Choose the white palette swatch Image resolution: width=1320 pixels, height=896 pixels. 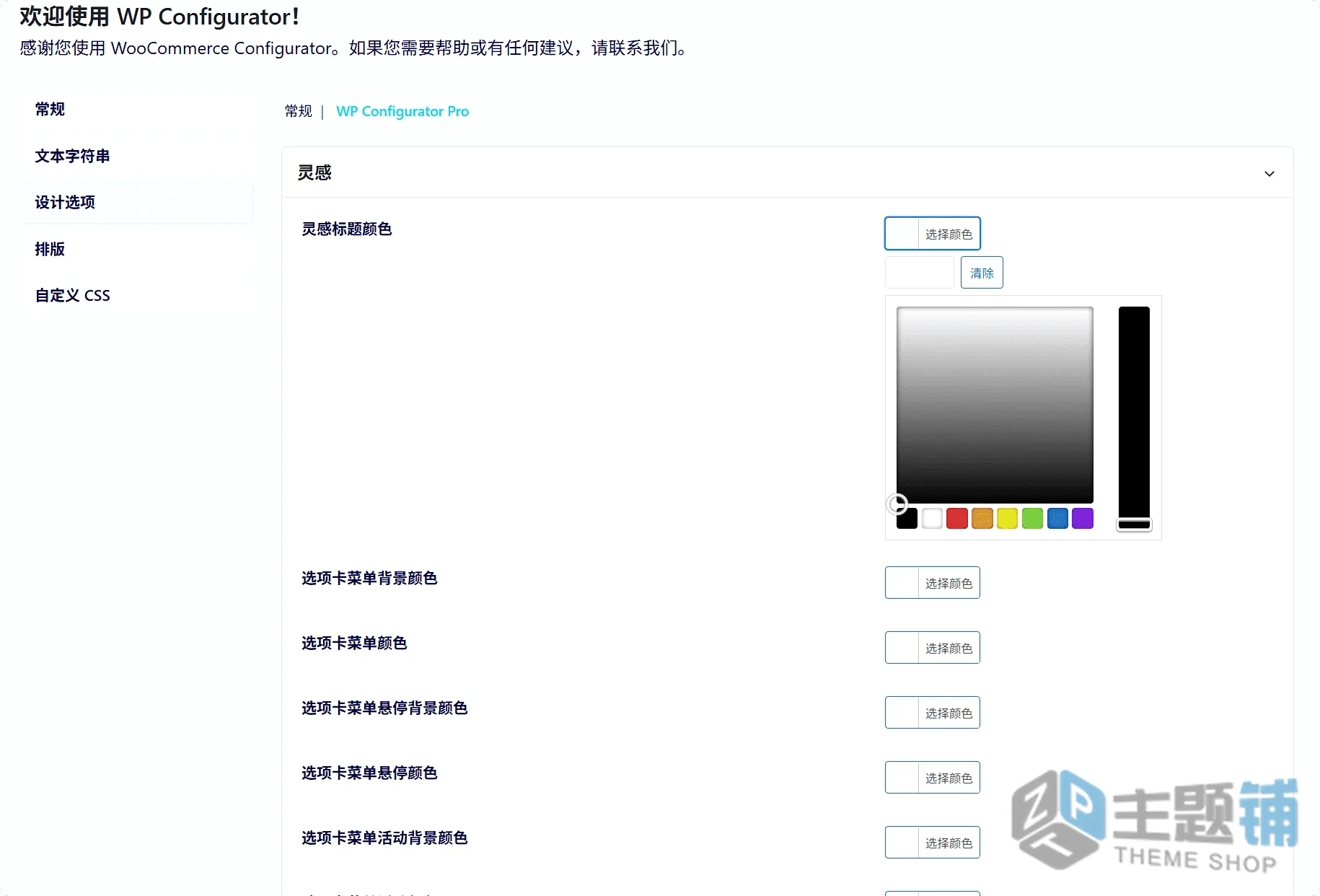point(932,519)
